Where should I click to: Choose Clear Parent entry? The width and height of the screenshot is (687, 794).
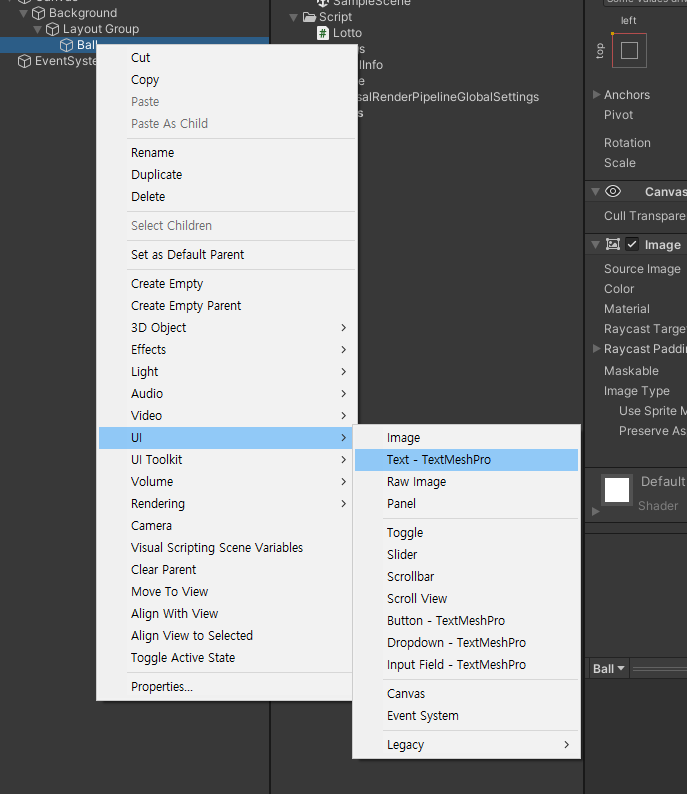(225, 570)
